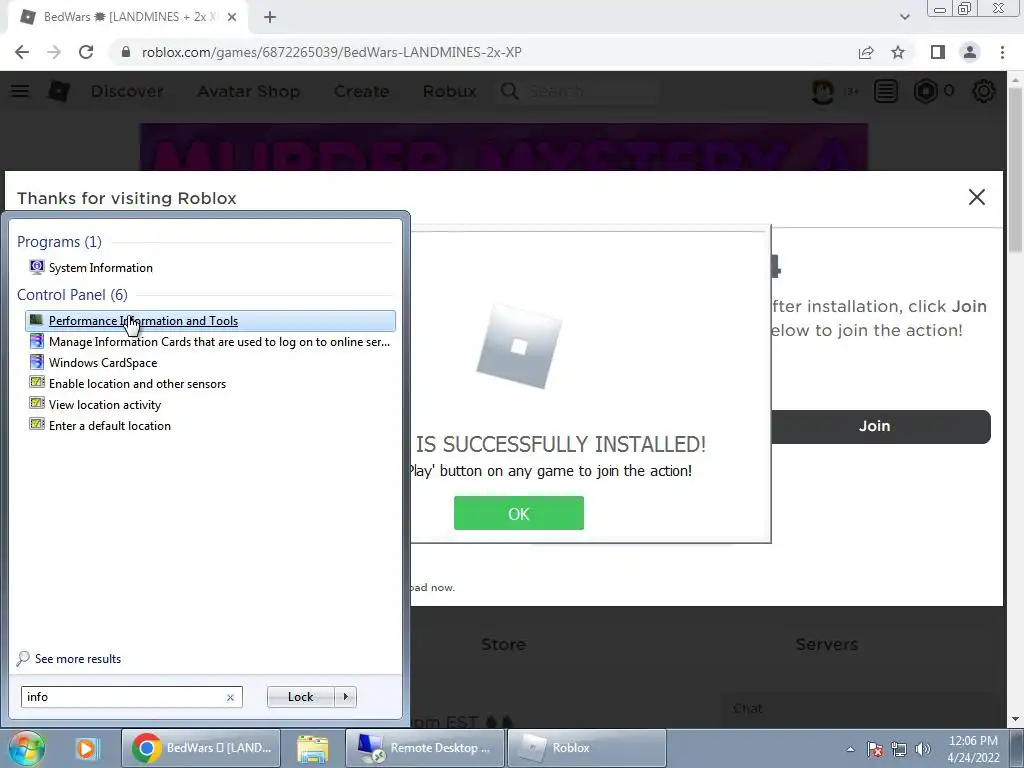The image size is (1024, 768).
Task: Open Roblox settings gear
Action: (x=984, y=91)
